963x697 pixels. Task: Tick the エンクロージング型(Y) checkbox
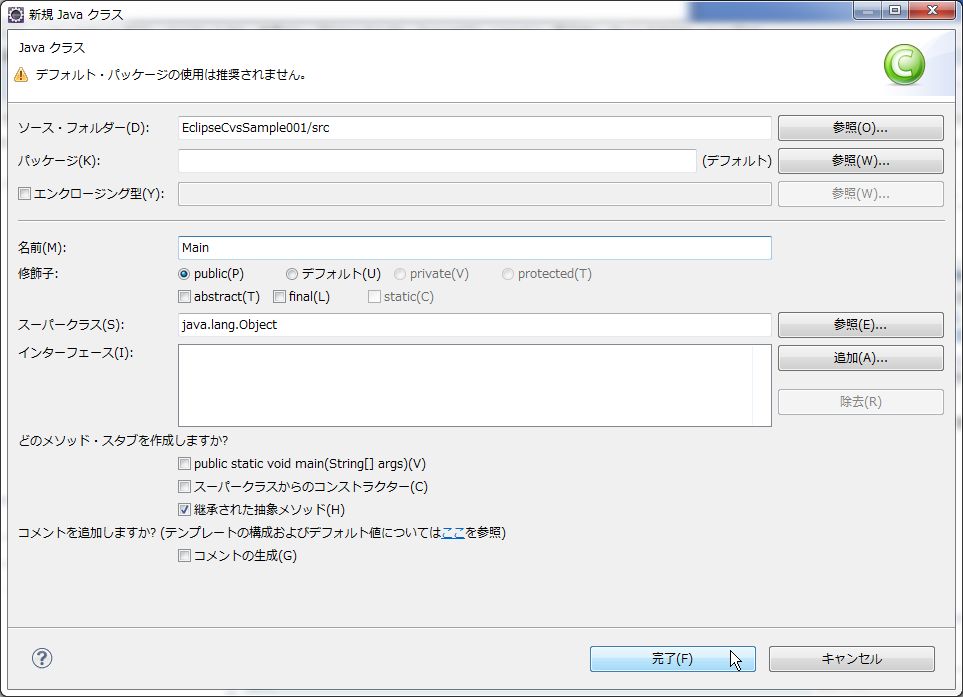[25, 194]
